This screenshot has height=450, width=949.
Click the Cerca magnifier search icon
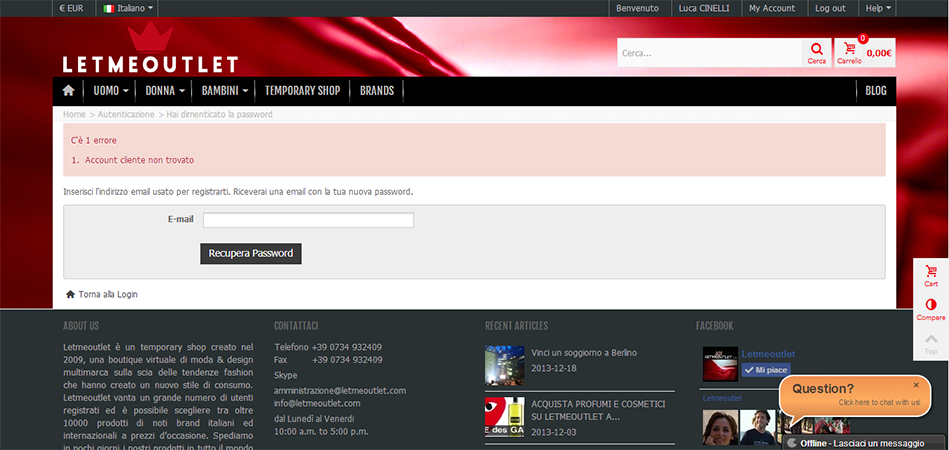816,53
